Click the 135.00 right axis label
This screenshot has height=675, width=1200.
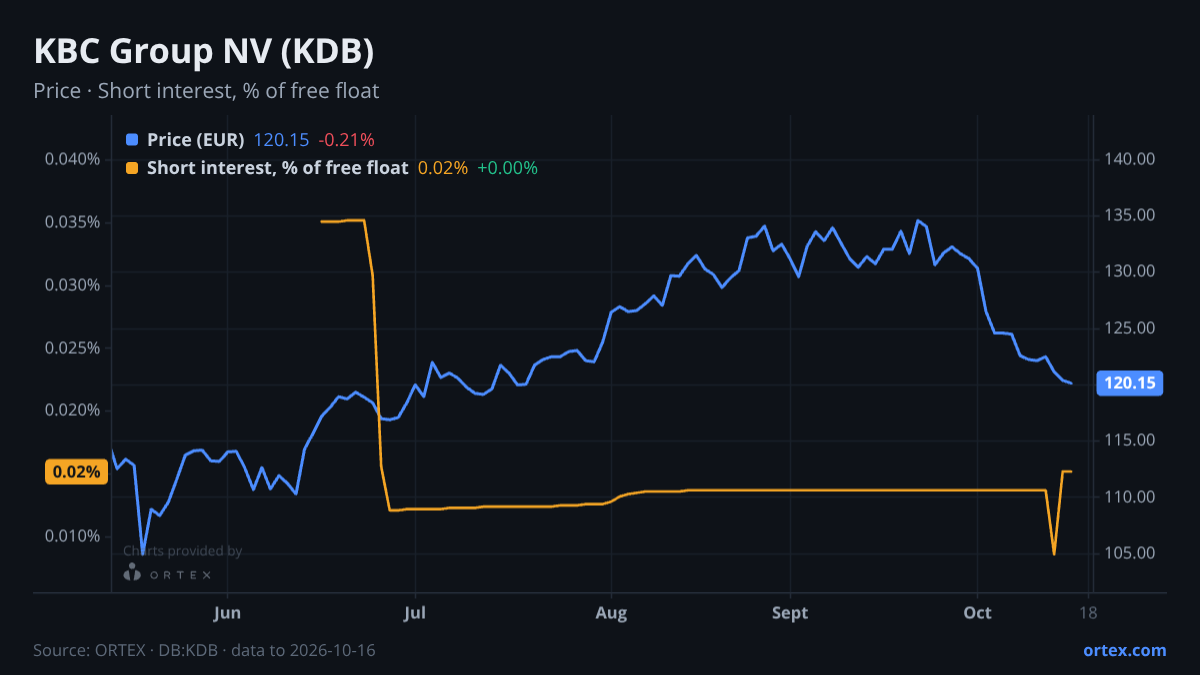(1130, 215)
